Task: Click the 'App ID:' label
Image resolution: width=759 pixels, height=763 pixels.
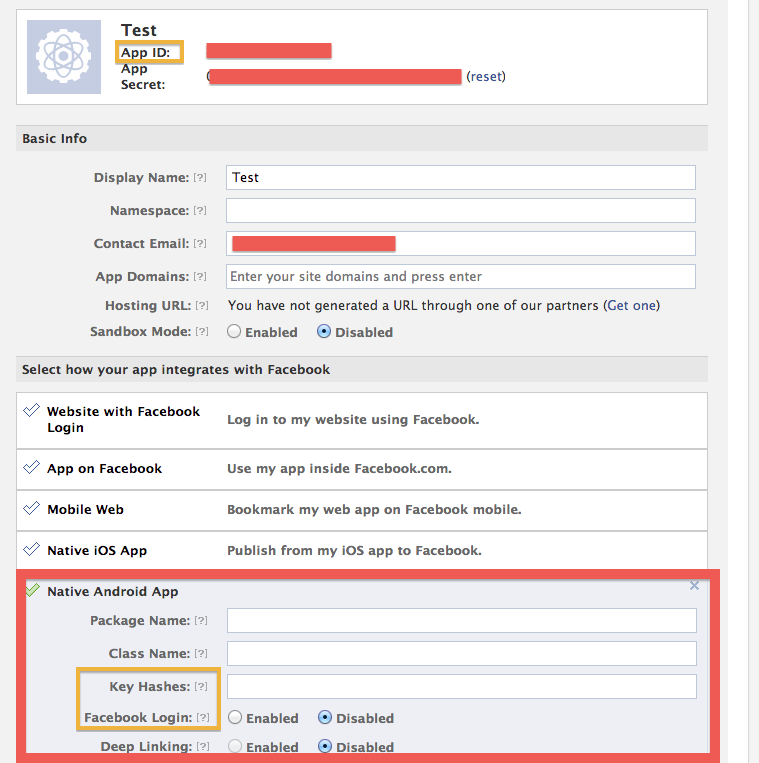Action: [145, 53]
